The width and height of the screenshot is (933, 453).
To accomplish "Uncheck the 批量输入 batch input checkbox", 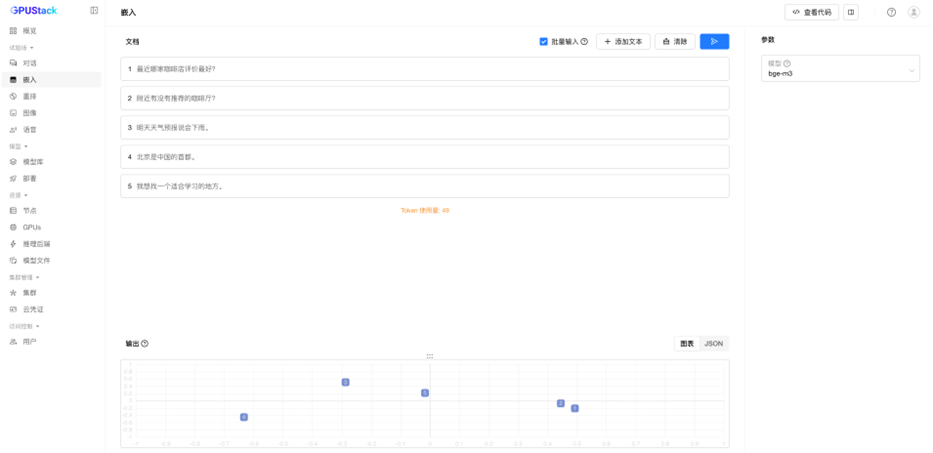I will tap(543, 42).
